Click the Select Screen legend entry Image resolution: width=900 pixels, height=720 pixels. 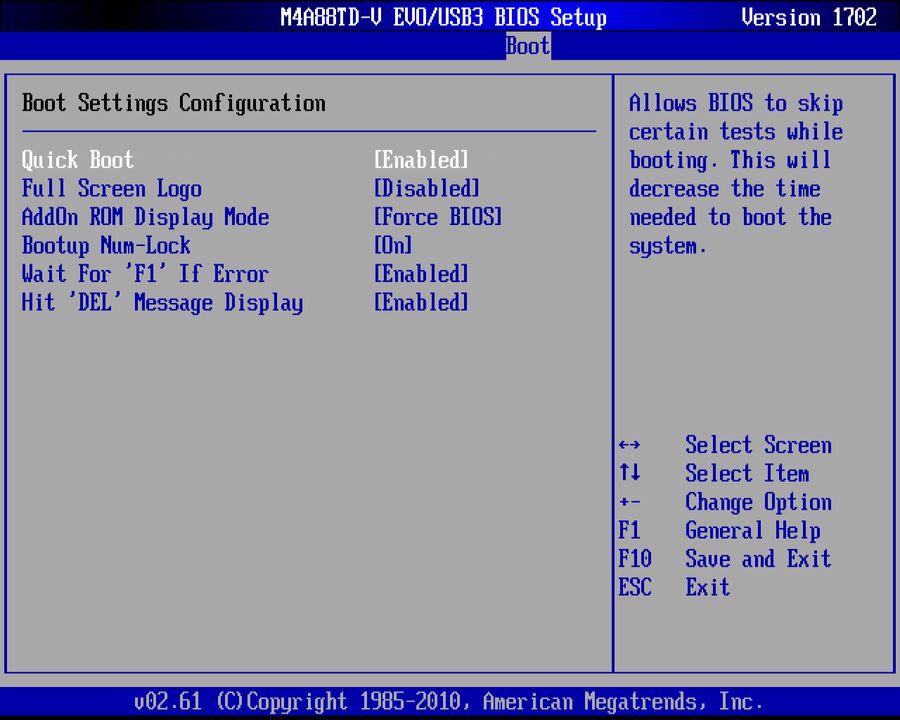(758, 445)
